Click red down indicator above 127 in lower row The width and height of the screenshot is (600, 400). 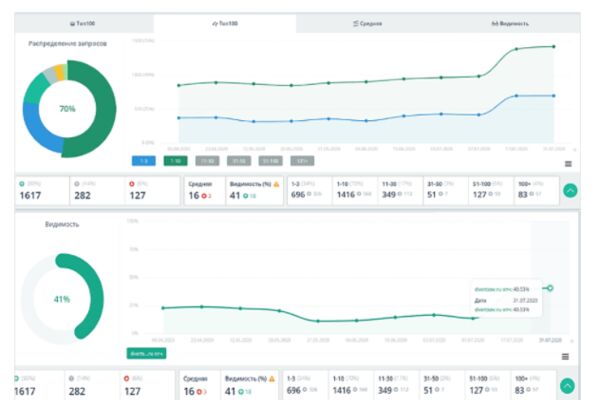tap(126, 379)
